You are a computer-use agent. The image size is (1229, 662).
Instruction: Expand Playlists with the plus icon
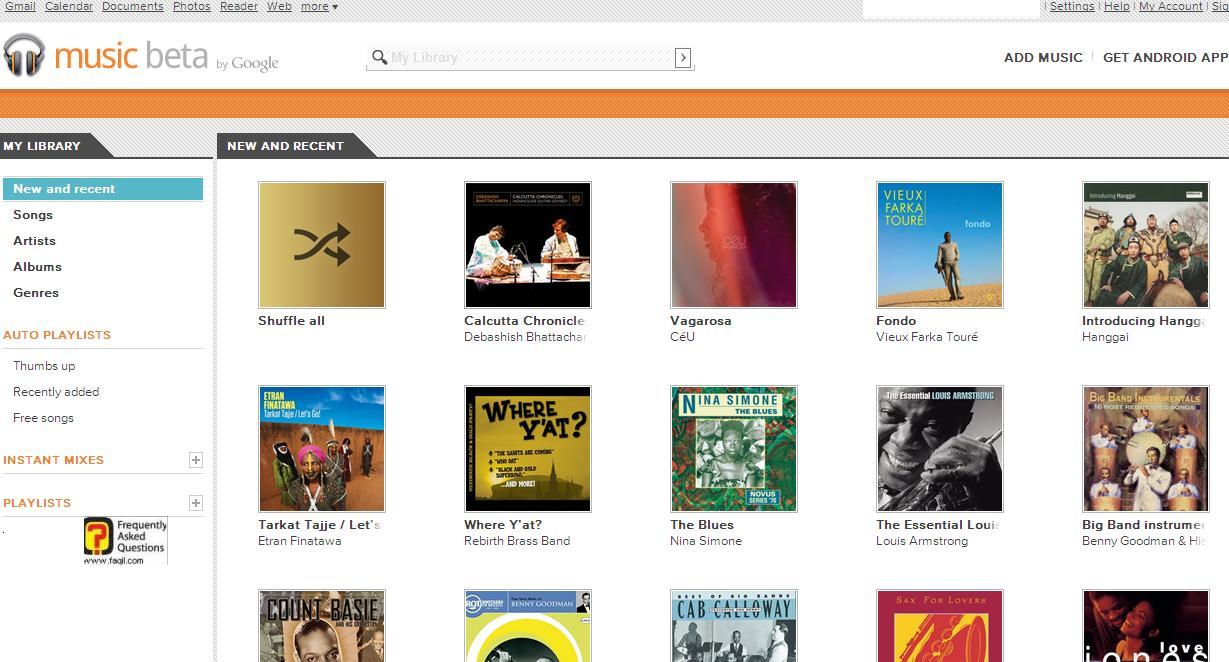pyautogui.click(x=196, y=503)
